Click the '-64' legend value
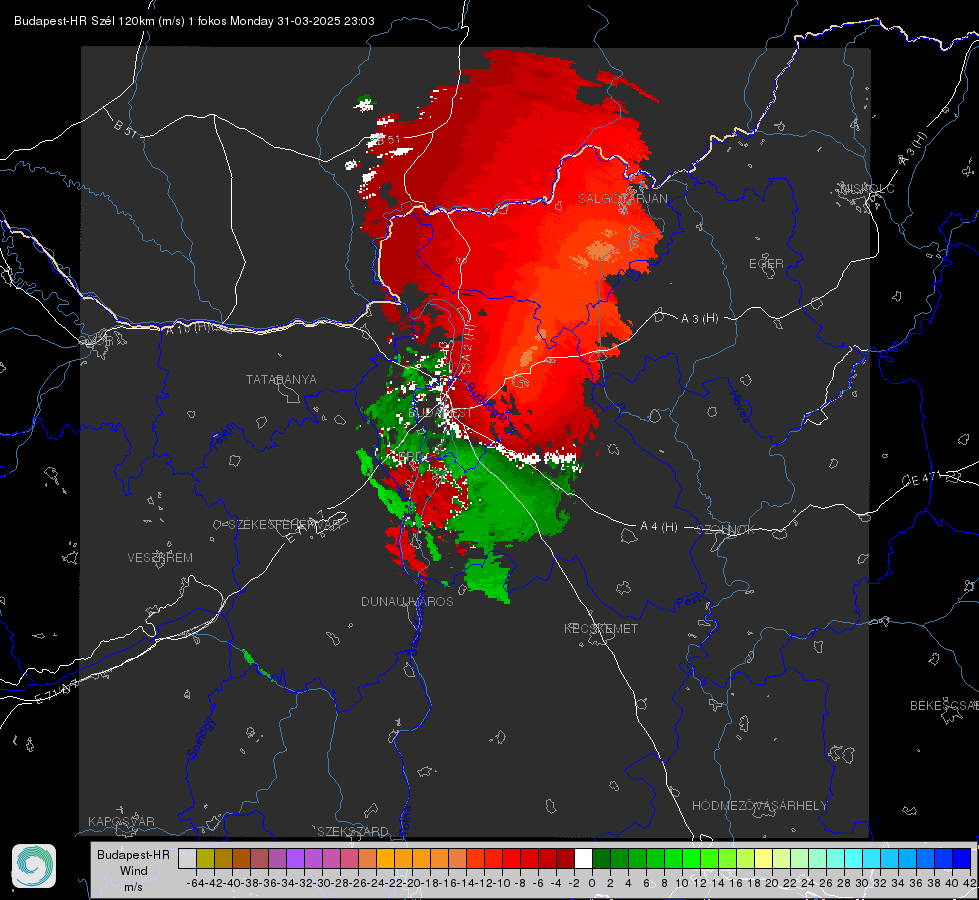979x900 pixels. [196, 883]
